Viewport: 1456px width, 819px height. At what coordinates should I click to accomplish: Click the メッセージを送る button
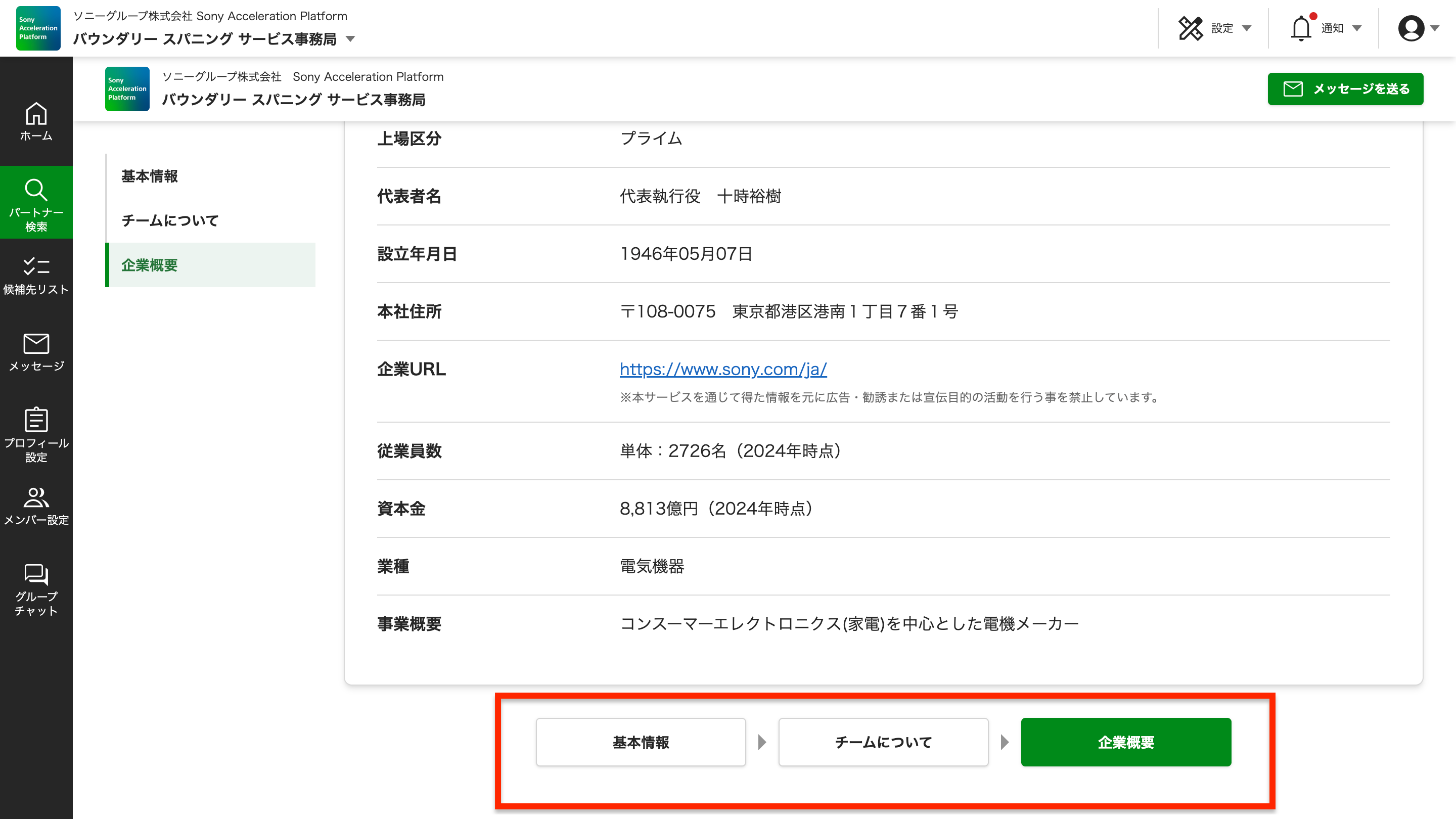1345,89
